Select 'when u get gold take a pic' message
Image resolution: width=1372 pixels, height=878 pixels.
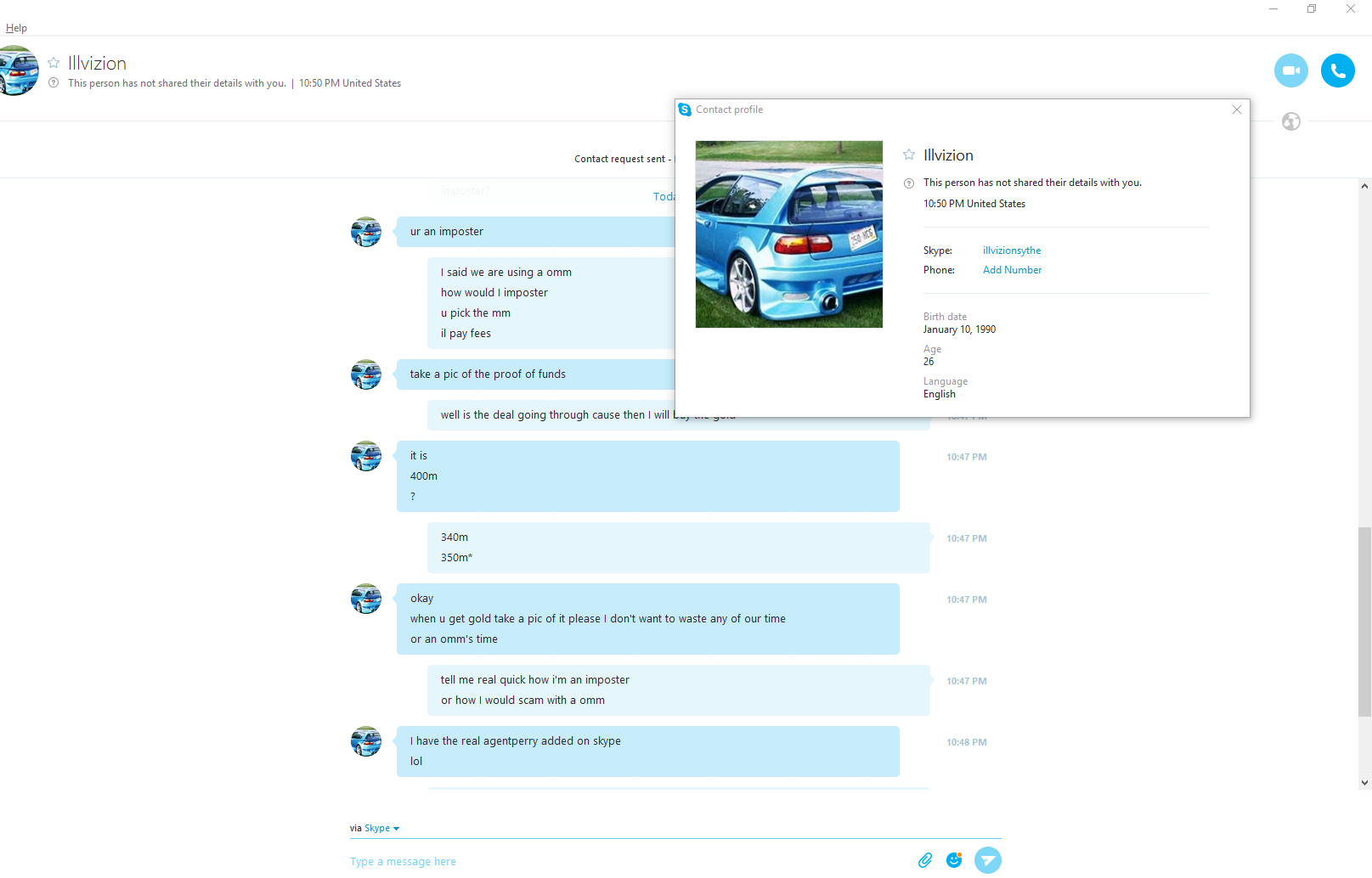pyautogui.click(x=598, y=619)
